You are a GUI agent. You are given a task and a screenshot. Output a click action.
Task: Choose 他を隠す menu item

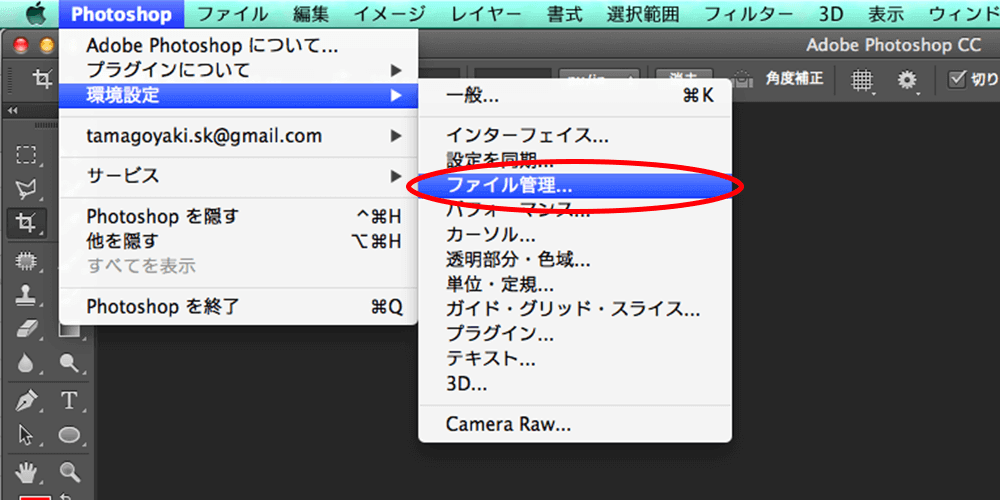[x=239, y=241]
